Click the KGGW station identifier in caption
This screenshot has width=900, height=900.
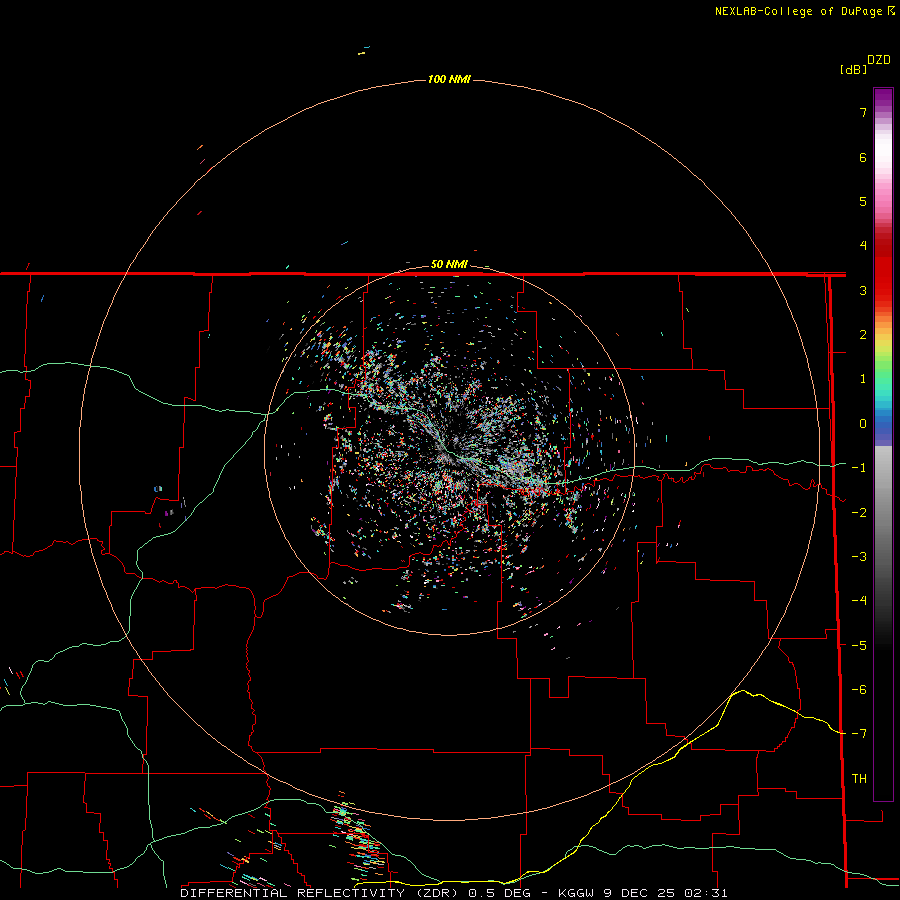(578, 893)
